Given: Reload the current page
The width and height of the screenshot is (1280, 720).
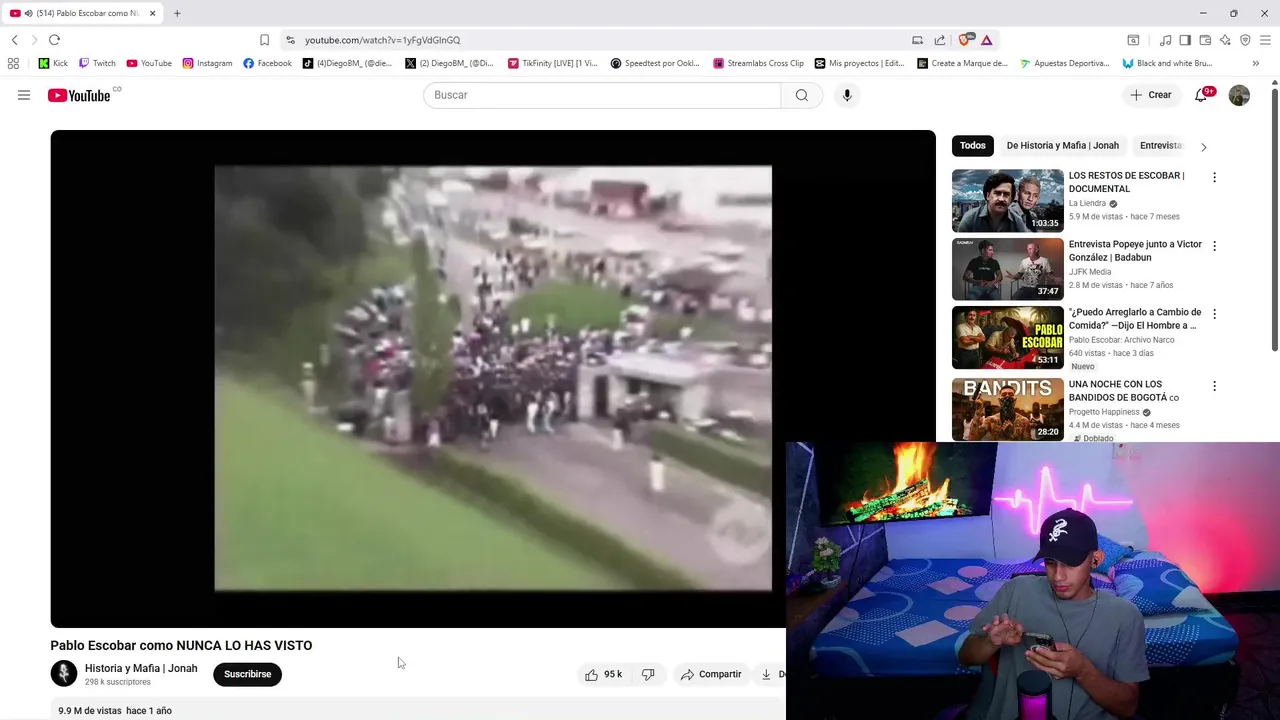Looking at the screenshot, I should [54, 40].
